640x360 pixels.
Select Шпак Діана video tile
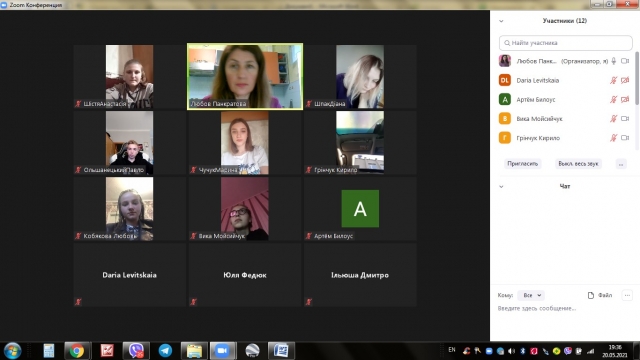[x=360, y=76]
